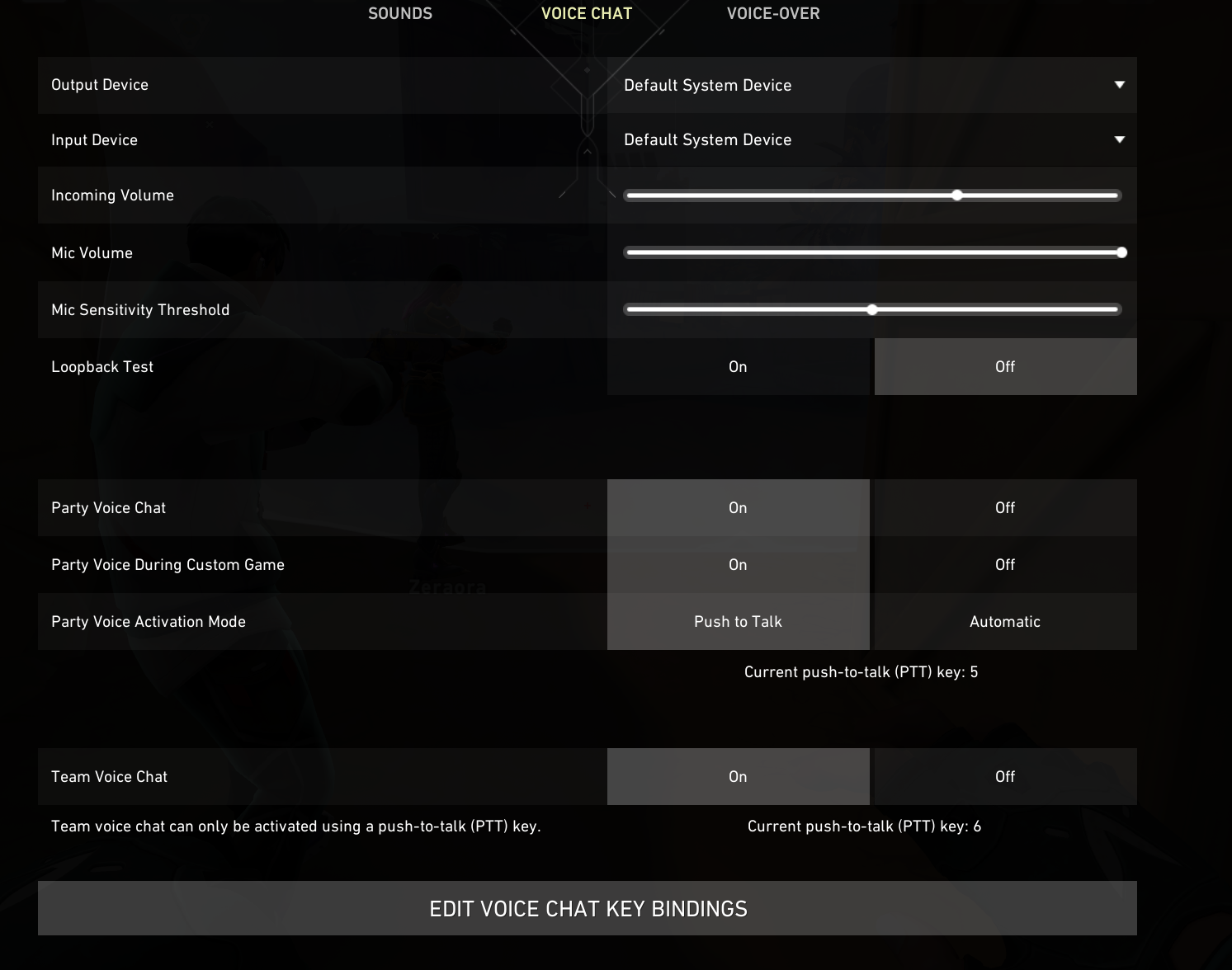Disable Team Voice Chat
1232x970 pixels.
tap(1005, 777)
